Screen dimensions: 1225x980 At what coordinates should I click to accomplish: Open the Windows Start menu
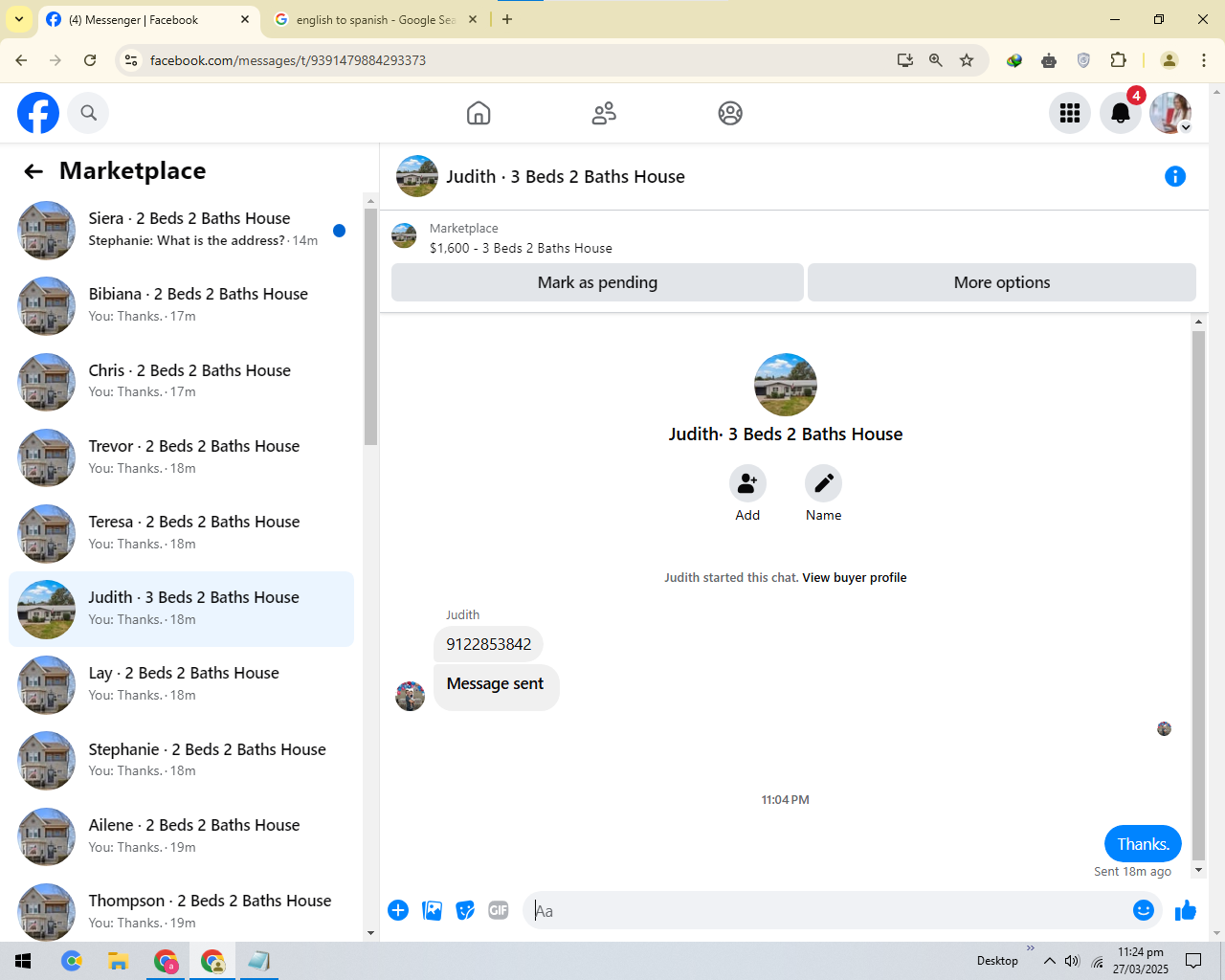point(23,961)
